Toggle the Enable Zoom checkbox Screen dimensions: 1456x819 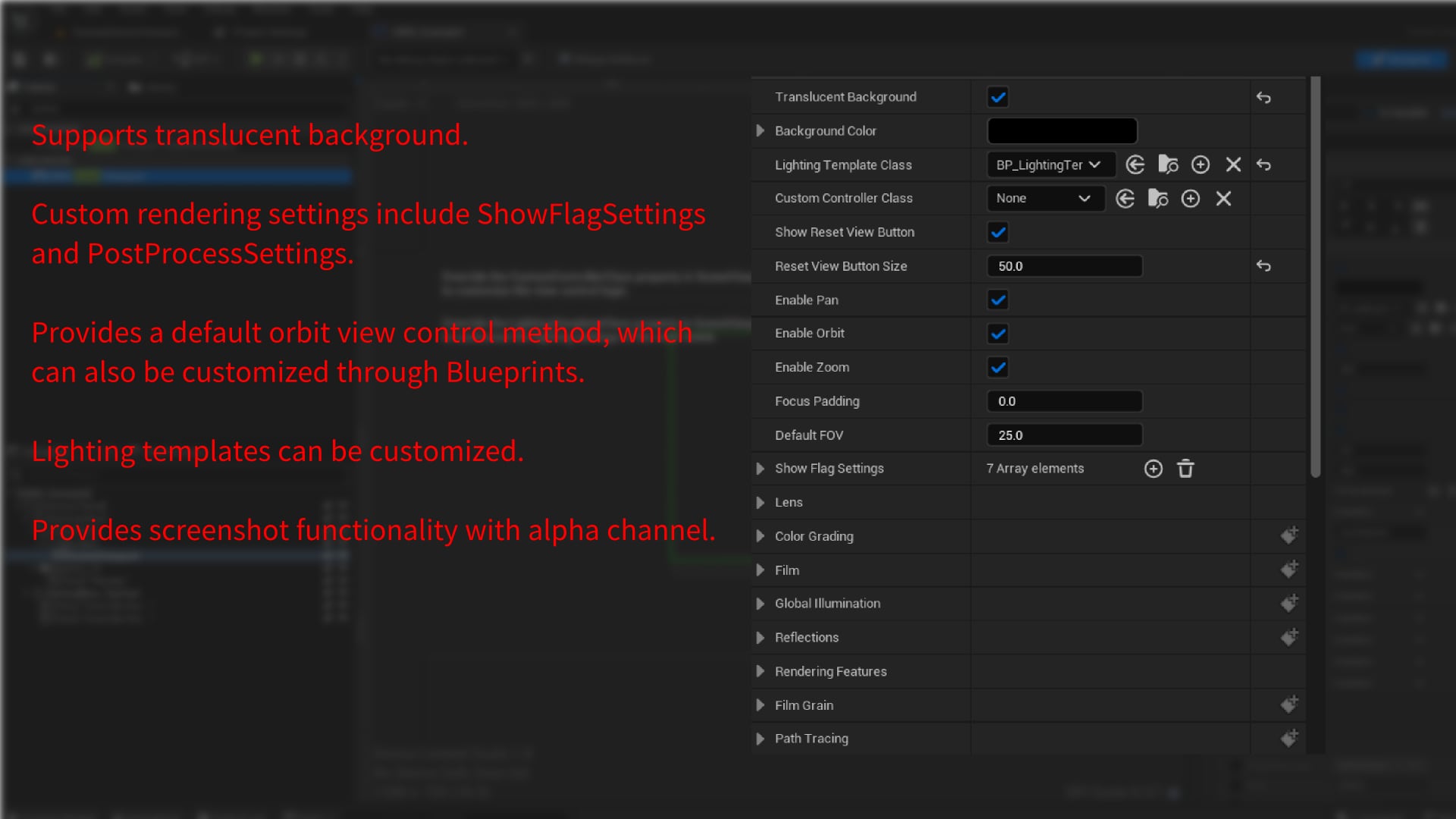click(x=998, y=368)
